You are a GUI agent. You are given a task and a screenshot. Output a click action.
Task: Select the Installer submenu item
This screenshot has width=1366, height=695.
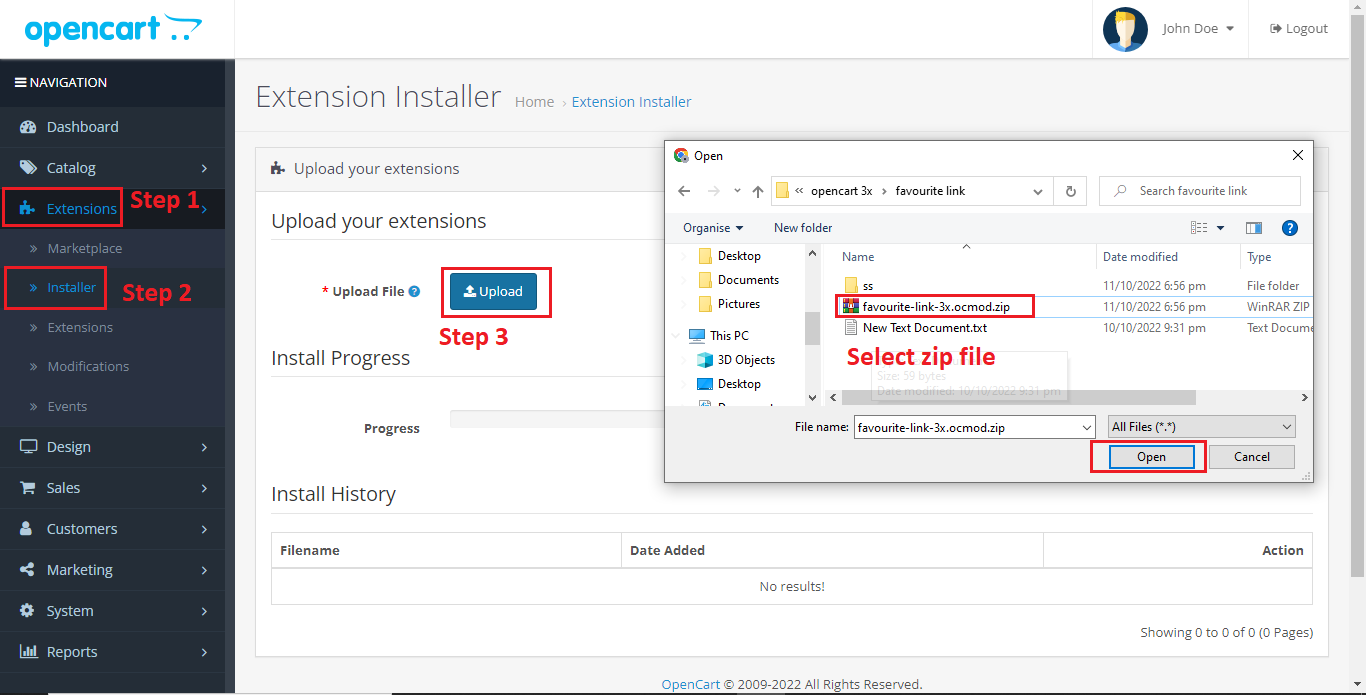(x=72, y=288)
